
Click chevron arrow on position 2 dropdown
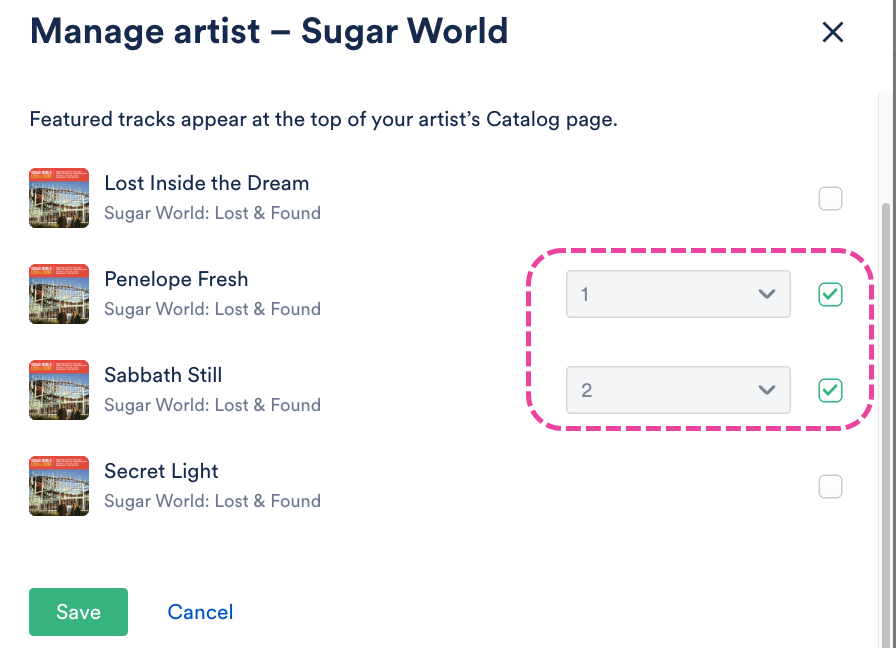(x=767, y=390)
